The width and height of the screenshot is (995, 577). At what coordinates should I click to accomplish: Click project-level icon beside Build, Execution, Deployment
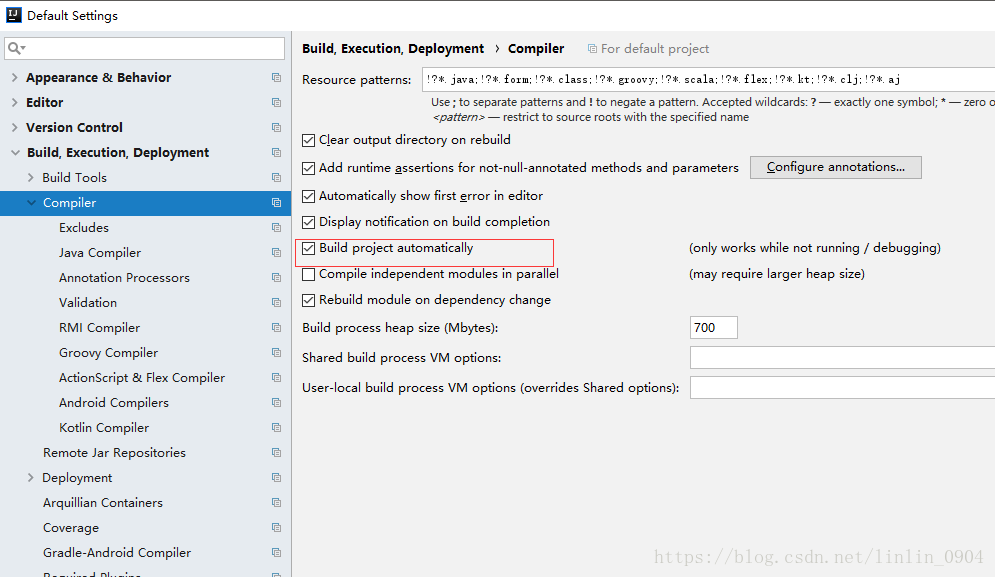pos(276,152)
